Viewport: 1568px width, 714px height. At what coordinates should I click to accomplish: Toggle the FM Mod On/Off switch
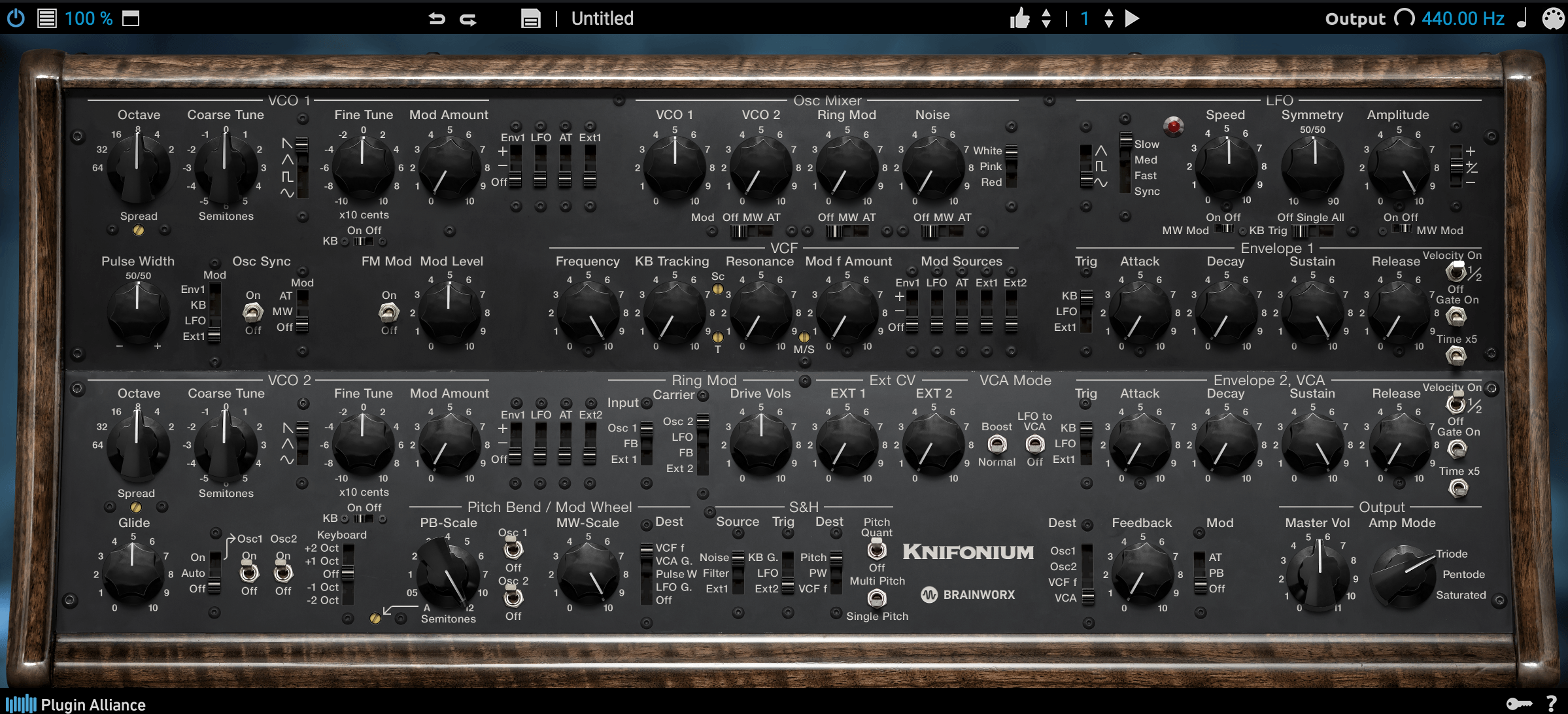click(x=388, y=313)
